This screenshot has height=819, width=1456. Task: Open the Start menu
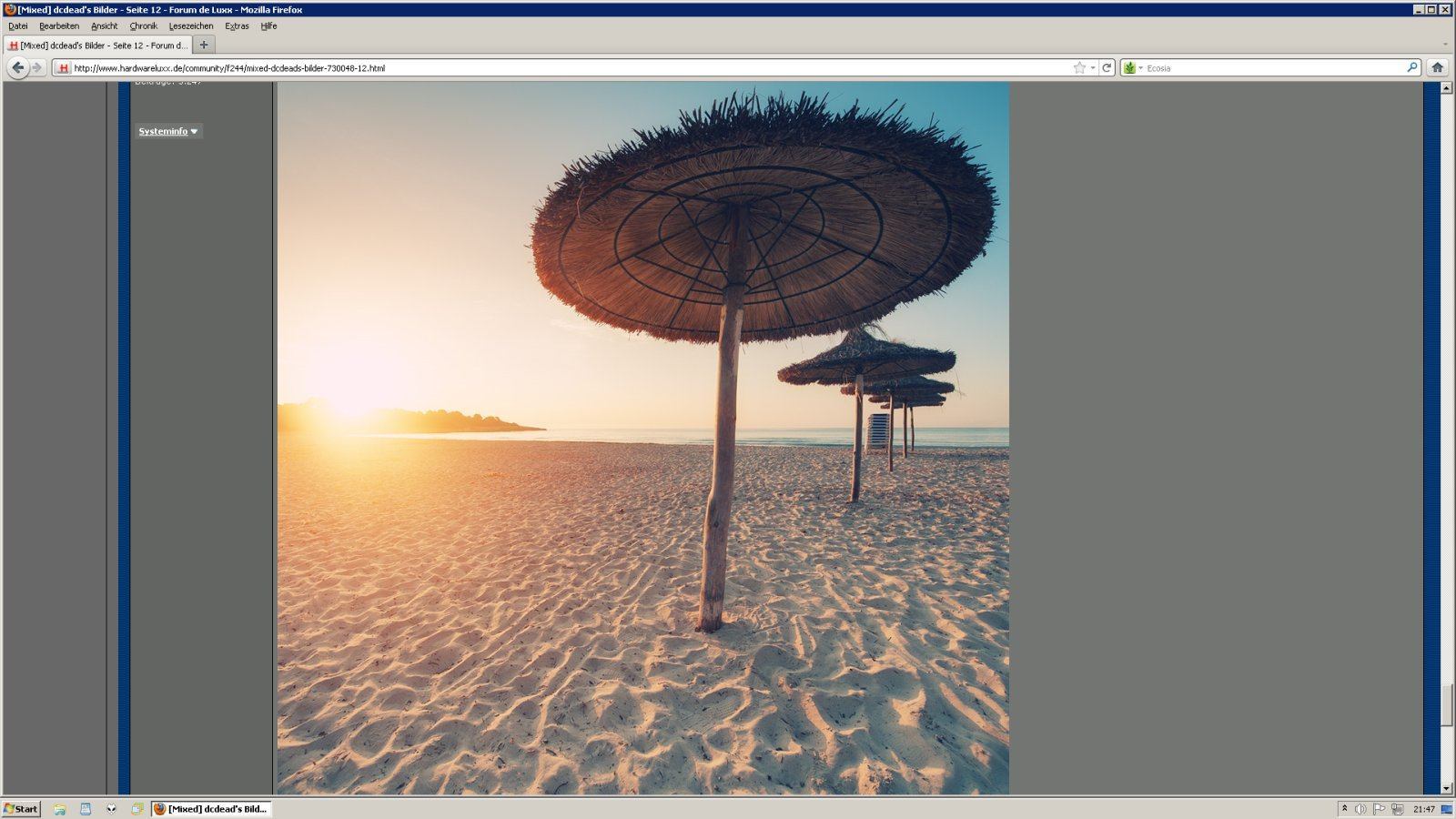pos(21,808)
